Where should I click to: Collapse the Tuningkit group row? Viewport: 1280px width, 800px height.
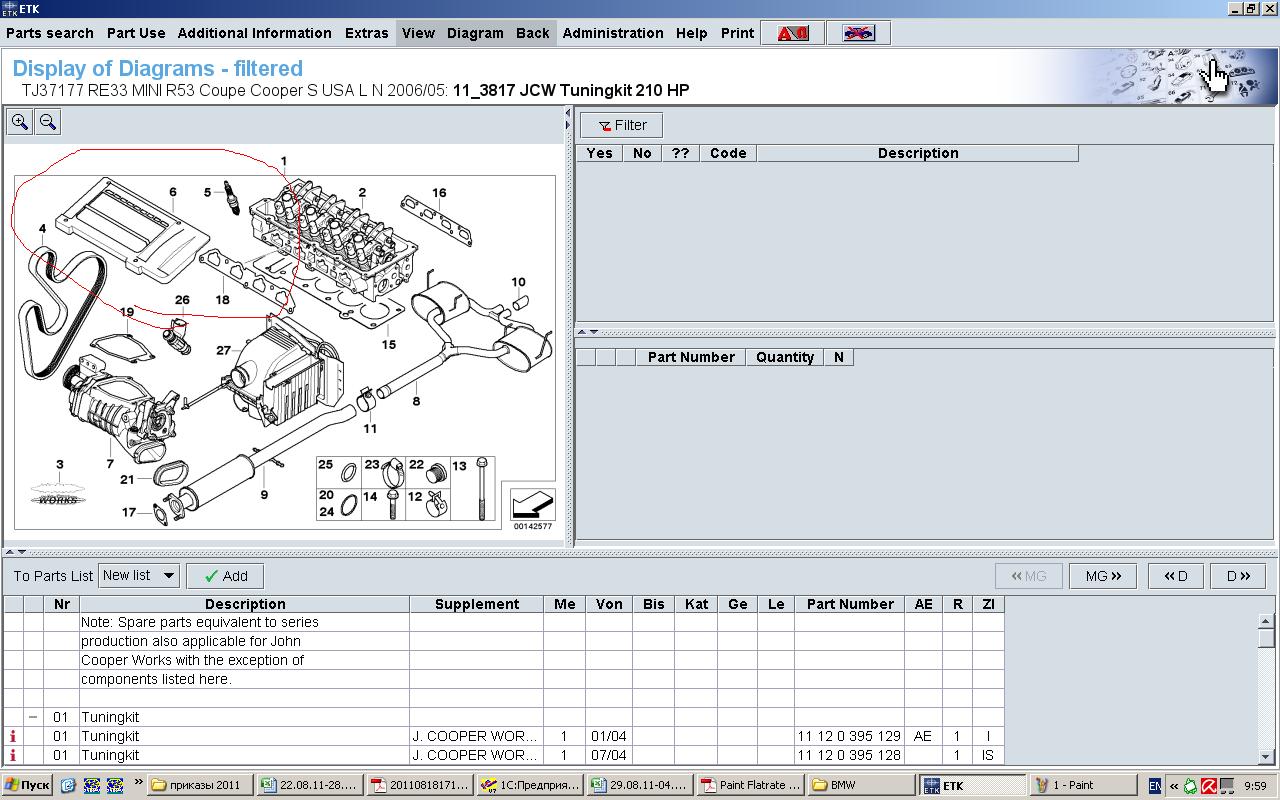[33, 717]
